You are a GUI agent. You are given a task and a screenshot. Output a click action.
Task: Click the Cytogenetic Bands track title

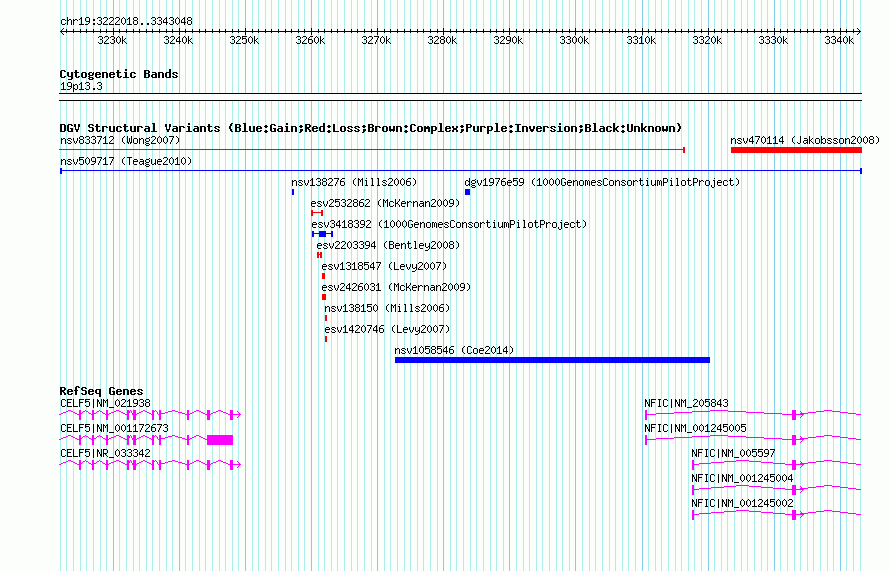(x=119, y=74)
